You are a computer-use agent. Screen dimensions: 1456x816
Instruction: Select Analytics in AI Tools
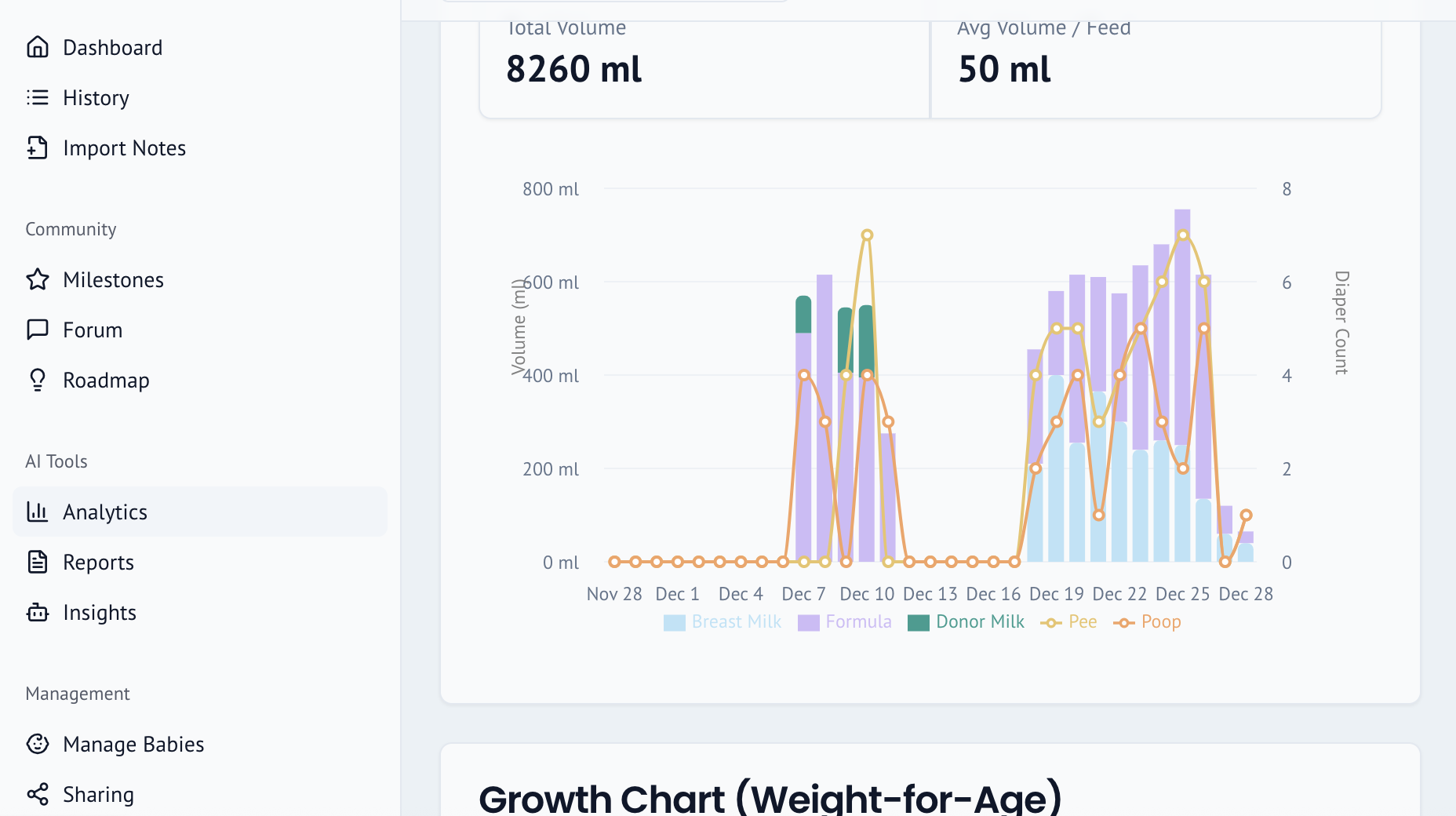(200, 512)
